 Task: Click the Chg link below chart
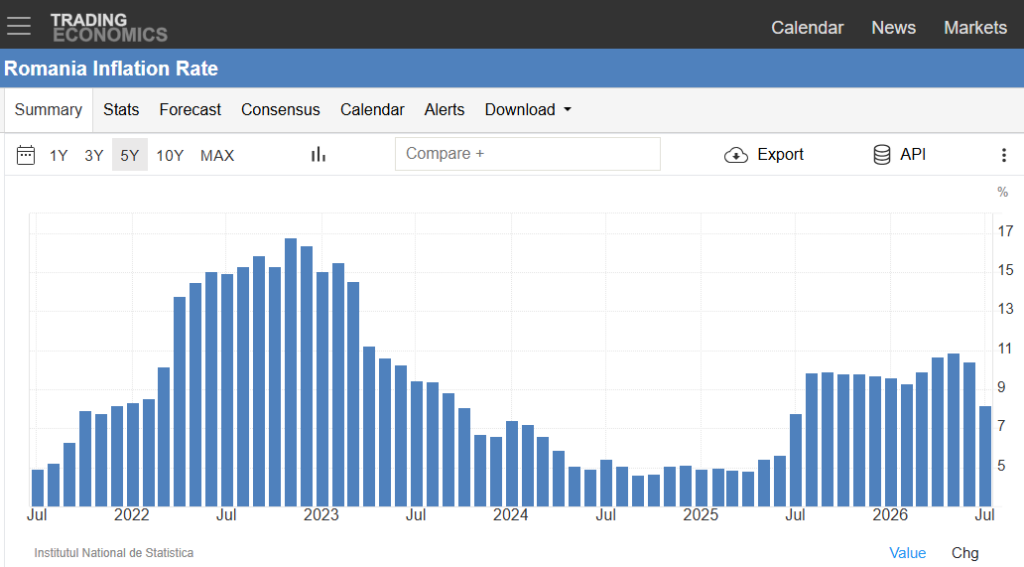965,553
